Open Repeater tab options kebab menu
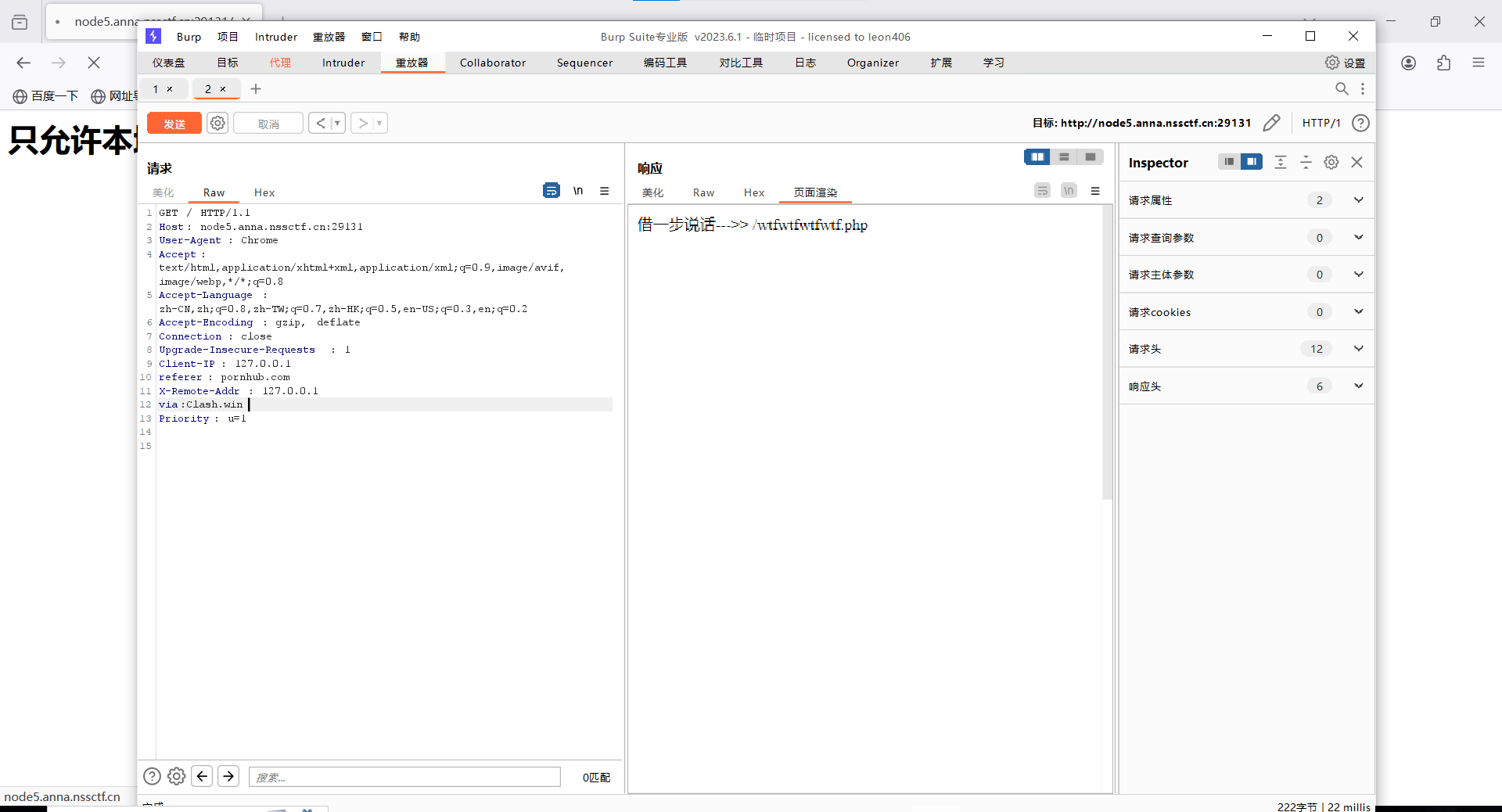Image resolution: width=1502 pixels, height=812 pixels. click(x=1363, y=89)
